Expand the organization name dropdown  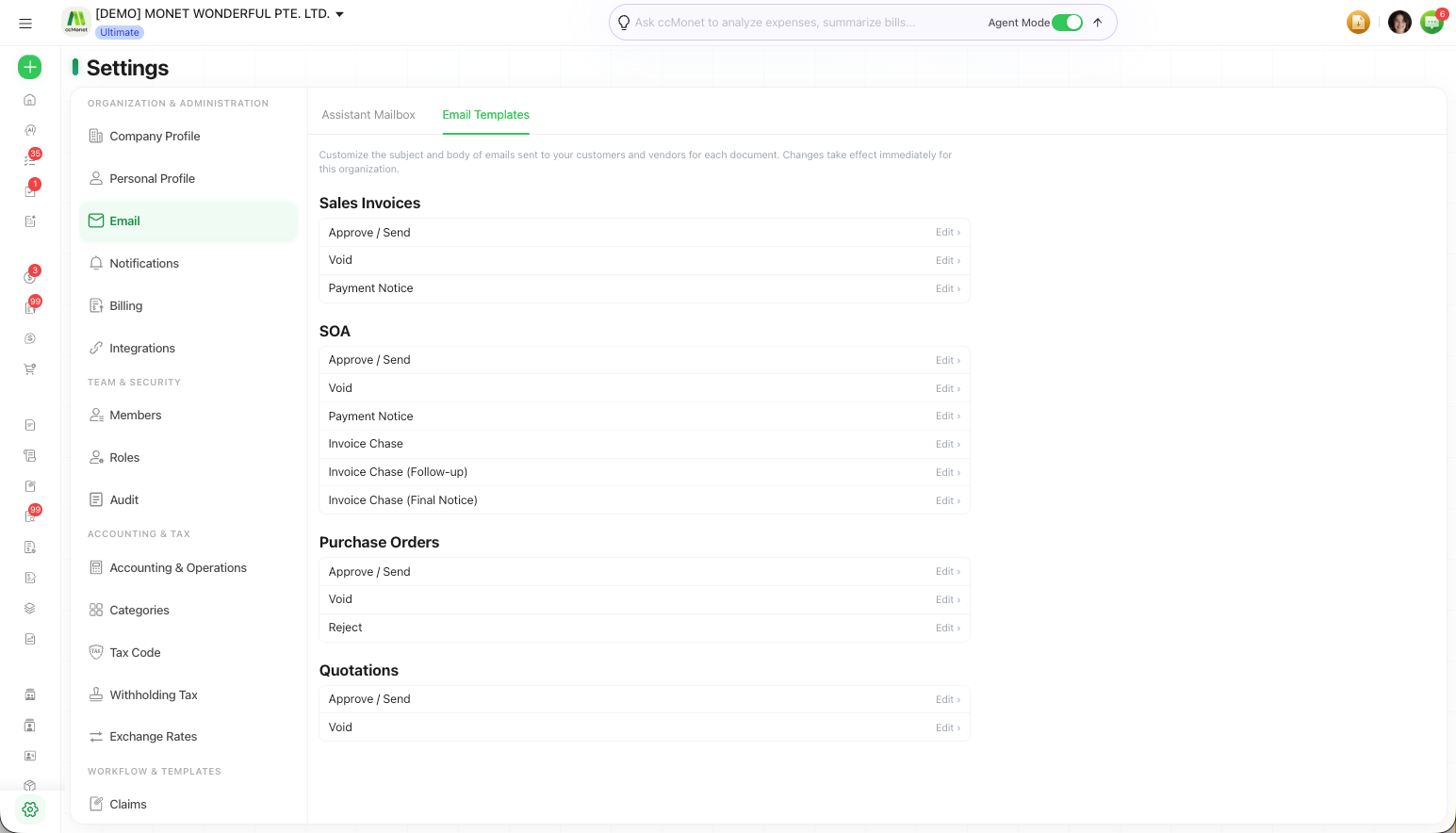tap(340, 14)
